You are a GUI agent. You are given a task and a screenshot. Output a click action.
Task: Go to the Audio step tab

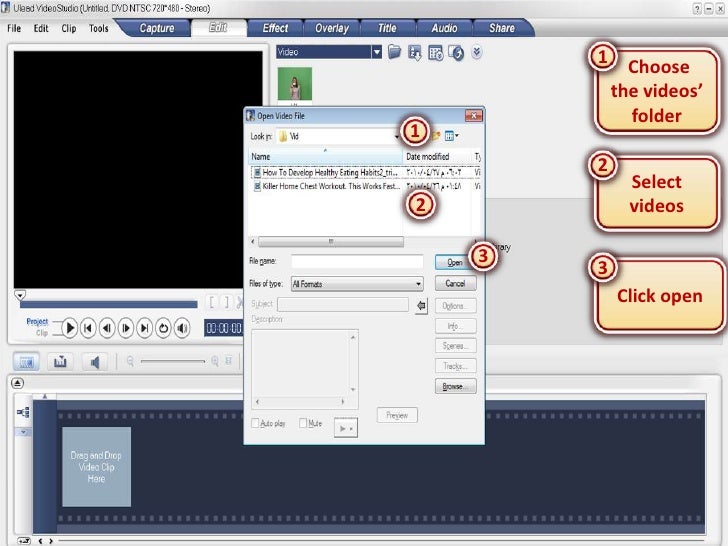click(x=444, y=28)
